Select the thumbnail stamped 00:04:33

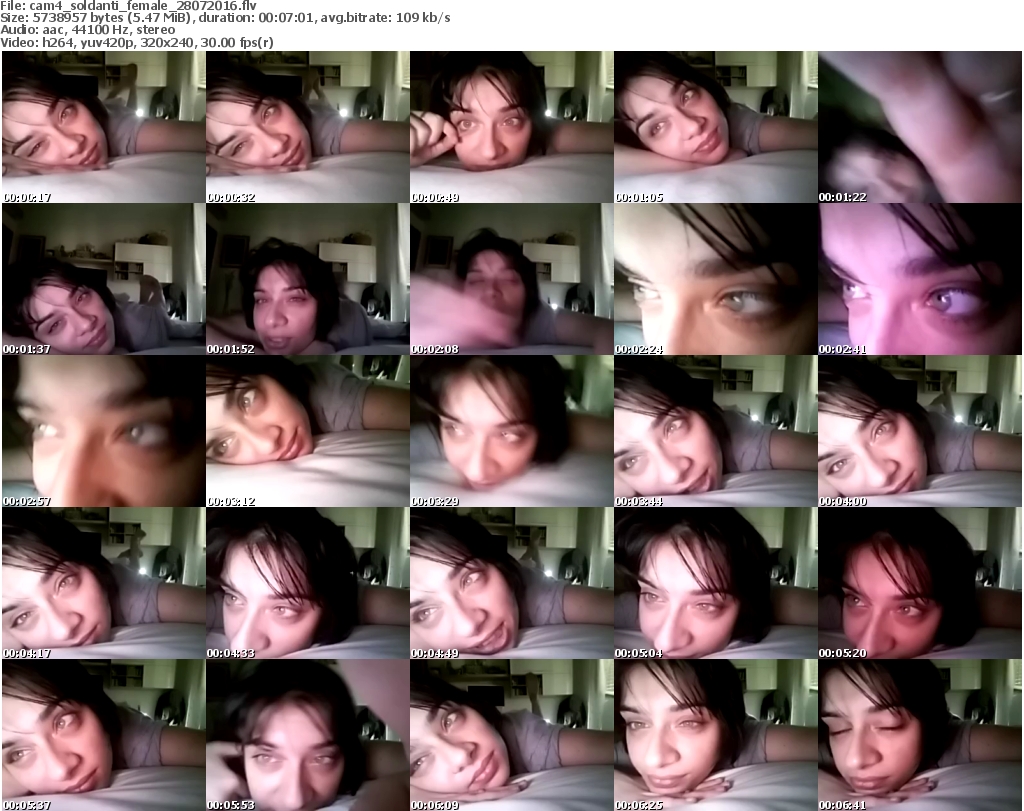pos(308,583)
